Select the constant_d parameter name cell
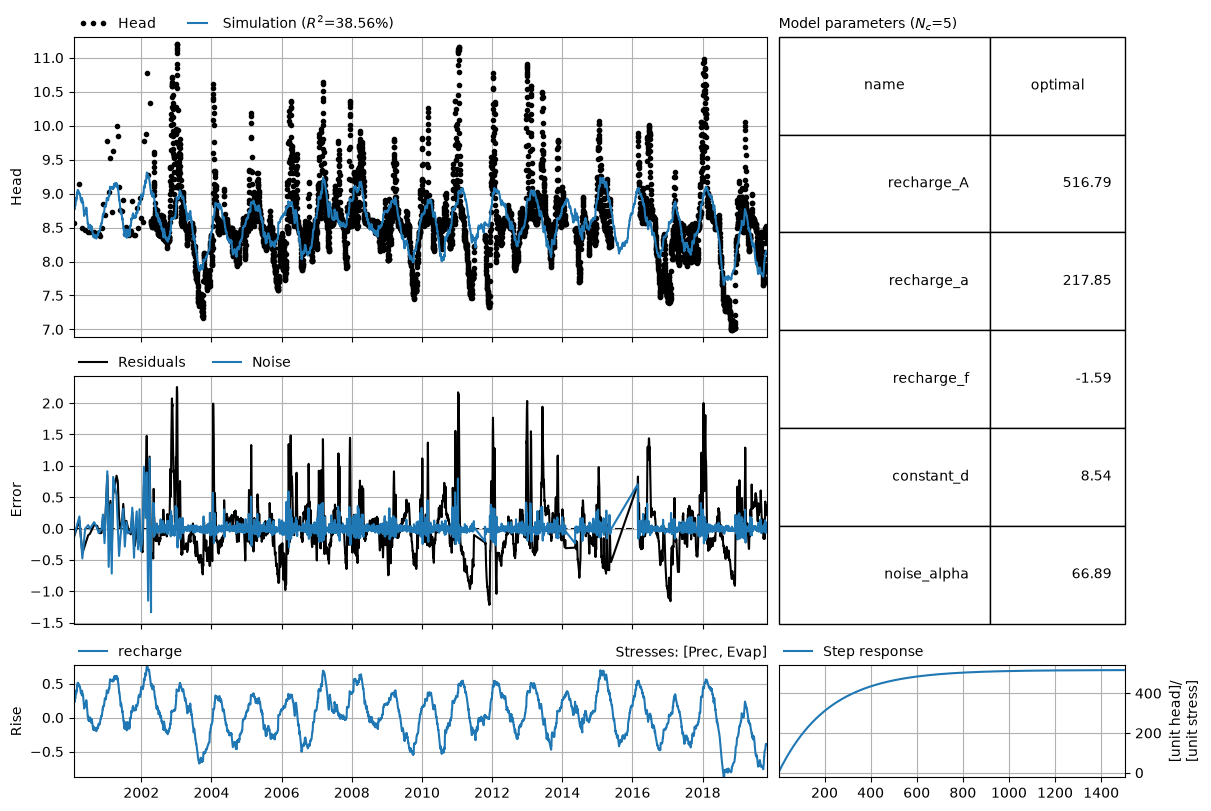This screenshot has height=811, width=1211. tap(884, 476)
